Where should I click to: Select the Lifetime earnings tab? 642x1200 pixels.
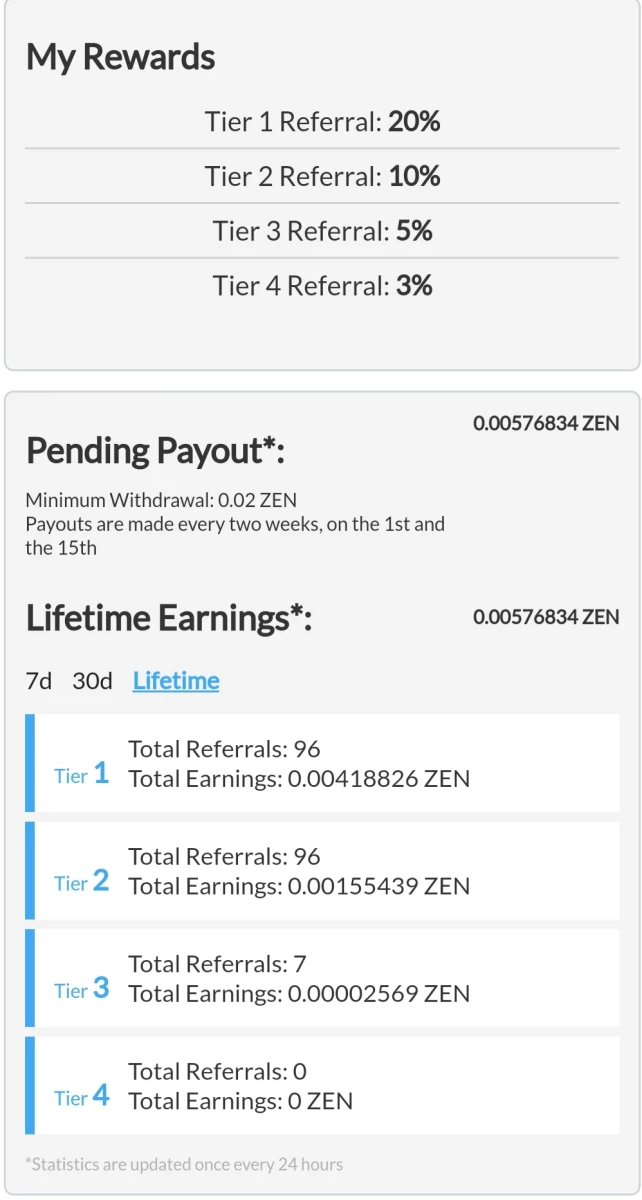(176, 681)
